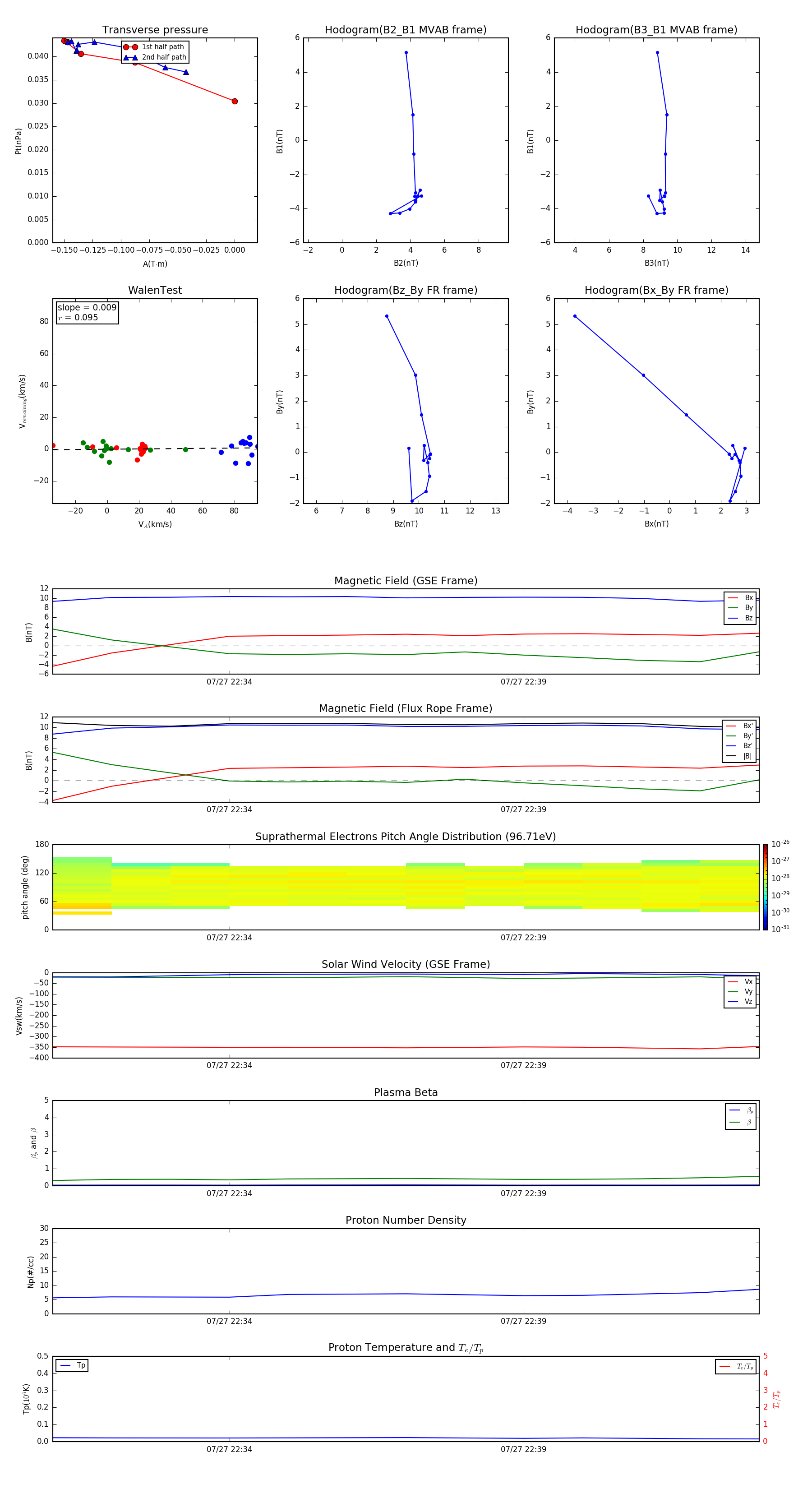Click the "Pt(nPa)" y-axis label
This screenshot has width=812, height=1489.
18,141
